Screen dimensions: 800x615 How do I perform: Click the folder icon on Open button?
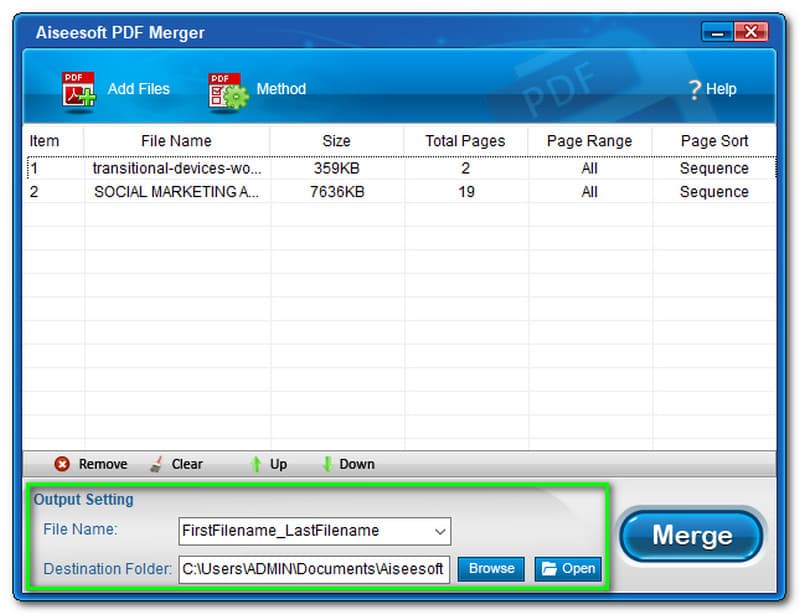click(549, 569)
